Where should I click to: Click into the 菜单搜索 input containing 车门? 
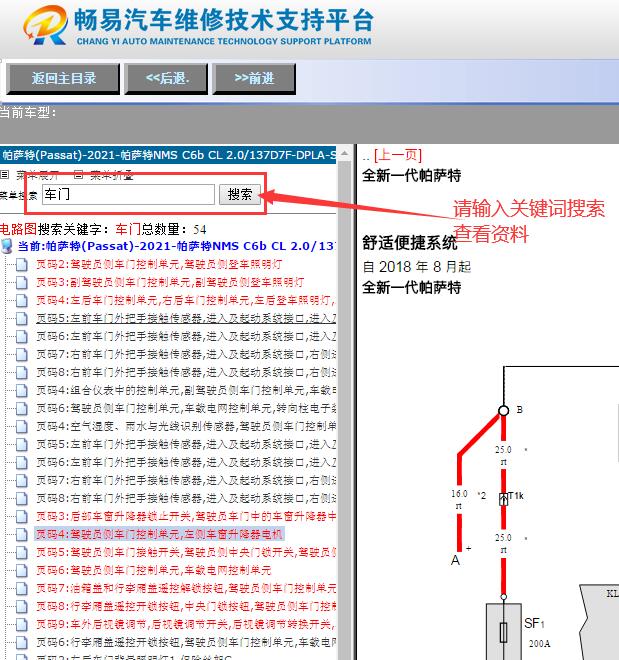click(x=128, y=194)
